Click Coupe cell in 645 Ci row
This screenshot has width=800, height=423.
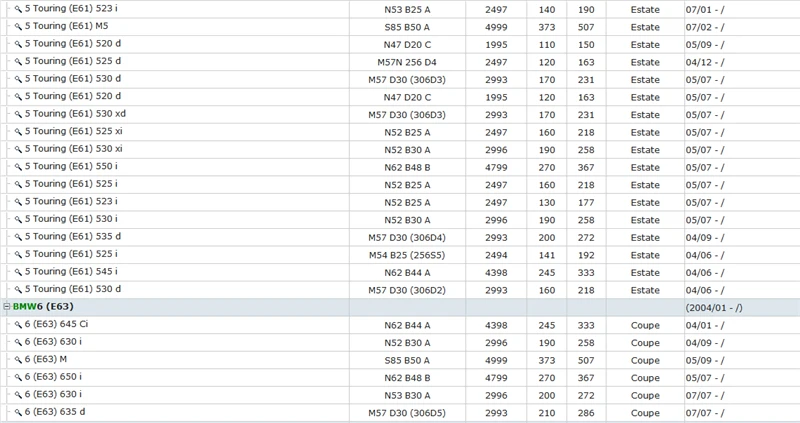pos(645,326)
